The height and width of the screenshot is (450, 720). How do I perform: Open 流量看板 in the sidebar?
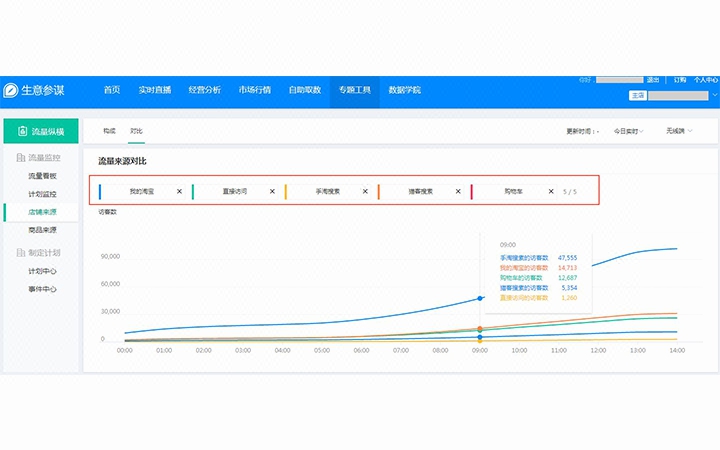click(42, 176)
